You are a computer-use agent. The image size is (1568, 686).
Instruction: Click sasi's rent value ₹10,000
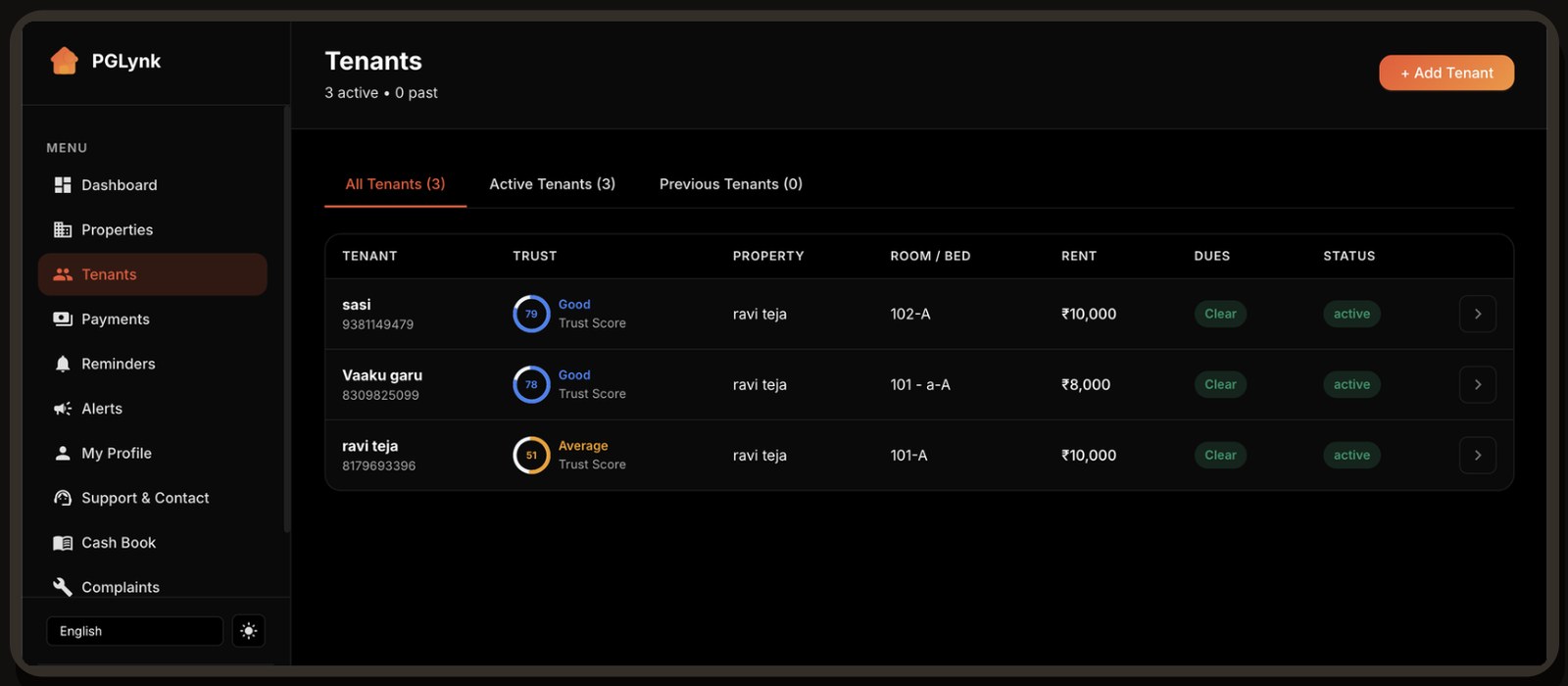pos(1089,314)
